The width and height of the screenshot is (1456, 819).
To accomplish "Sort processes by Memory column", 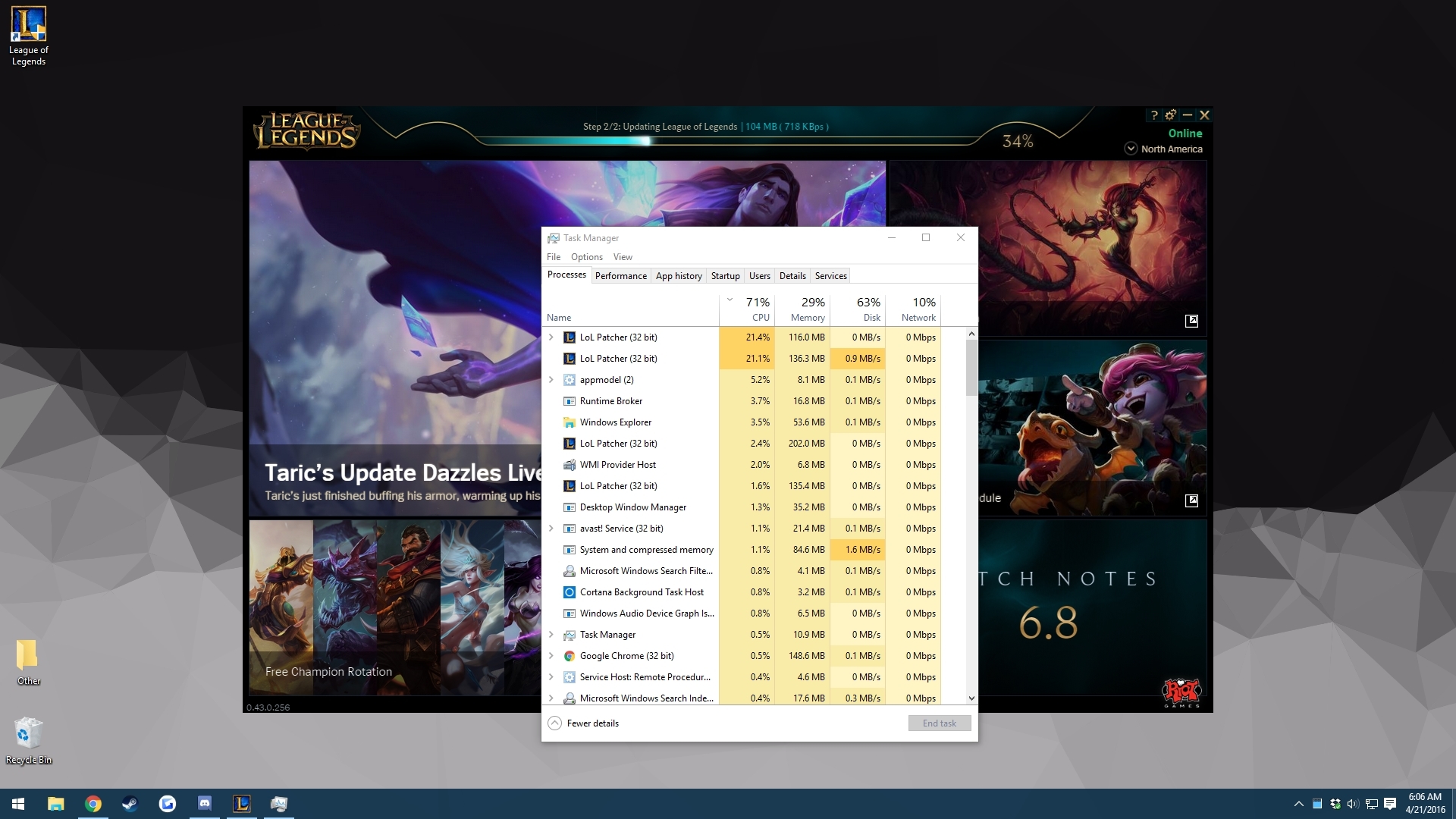I will coord(802,309).
